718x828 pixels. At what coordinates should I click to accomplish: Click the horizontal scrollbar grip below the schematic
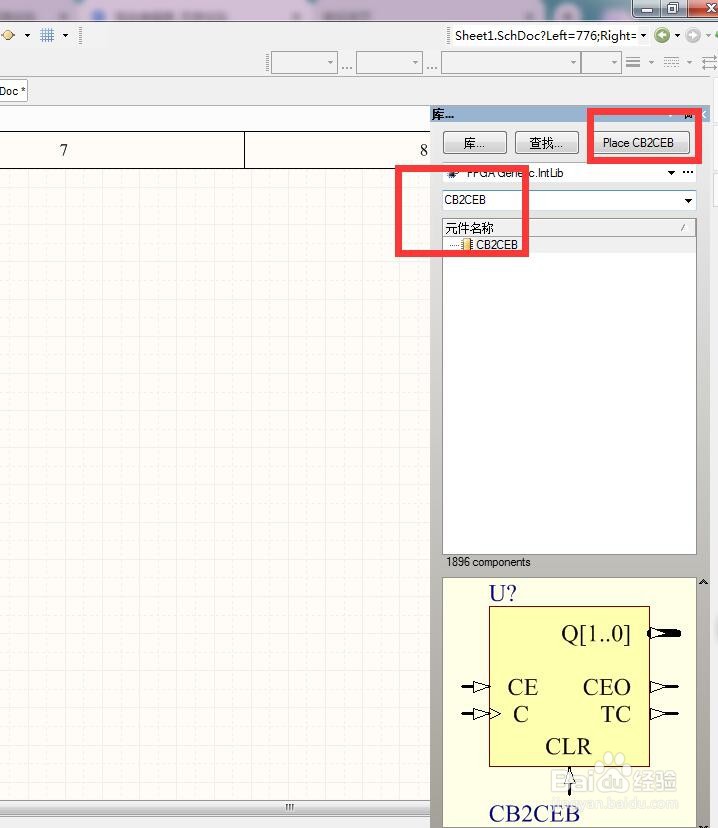pyautogui.click(x=289, y=807)
